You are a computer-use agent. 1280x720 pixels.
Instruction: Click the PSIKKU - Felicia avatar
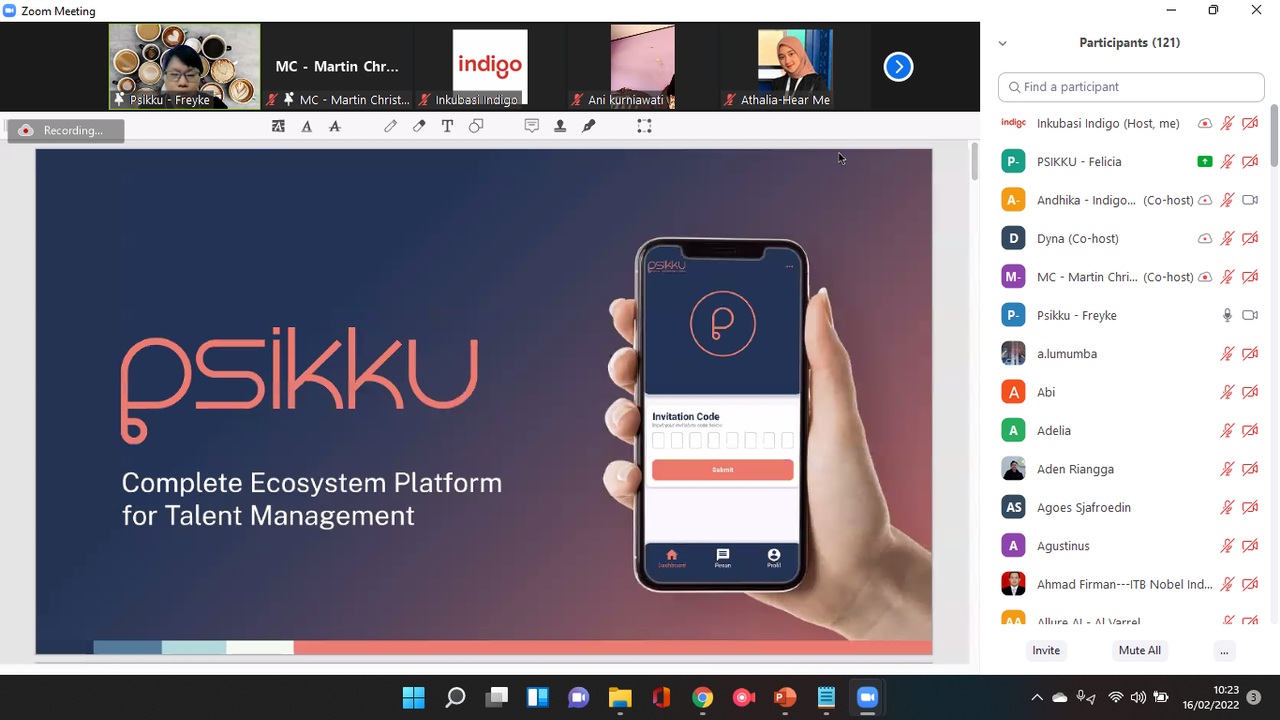click(1013, 162)
